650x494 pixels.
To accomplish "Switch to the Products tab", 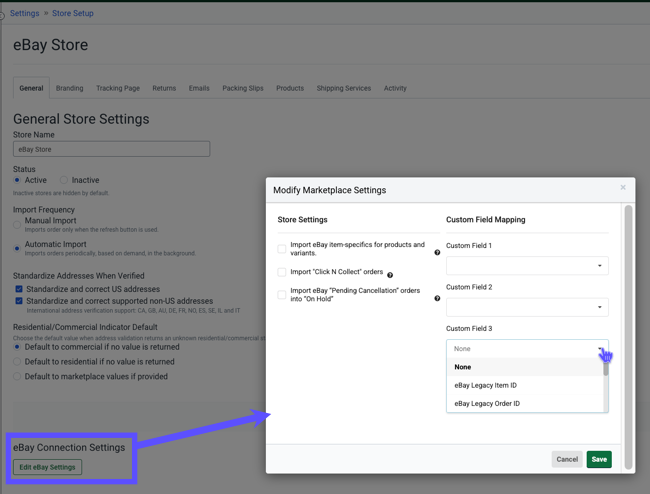I will point(290,88).
